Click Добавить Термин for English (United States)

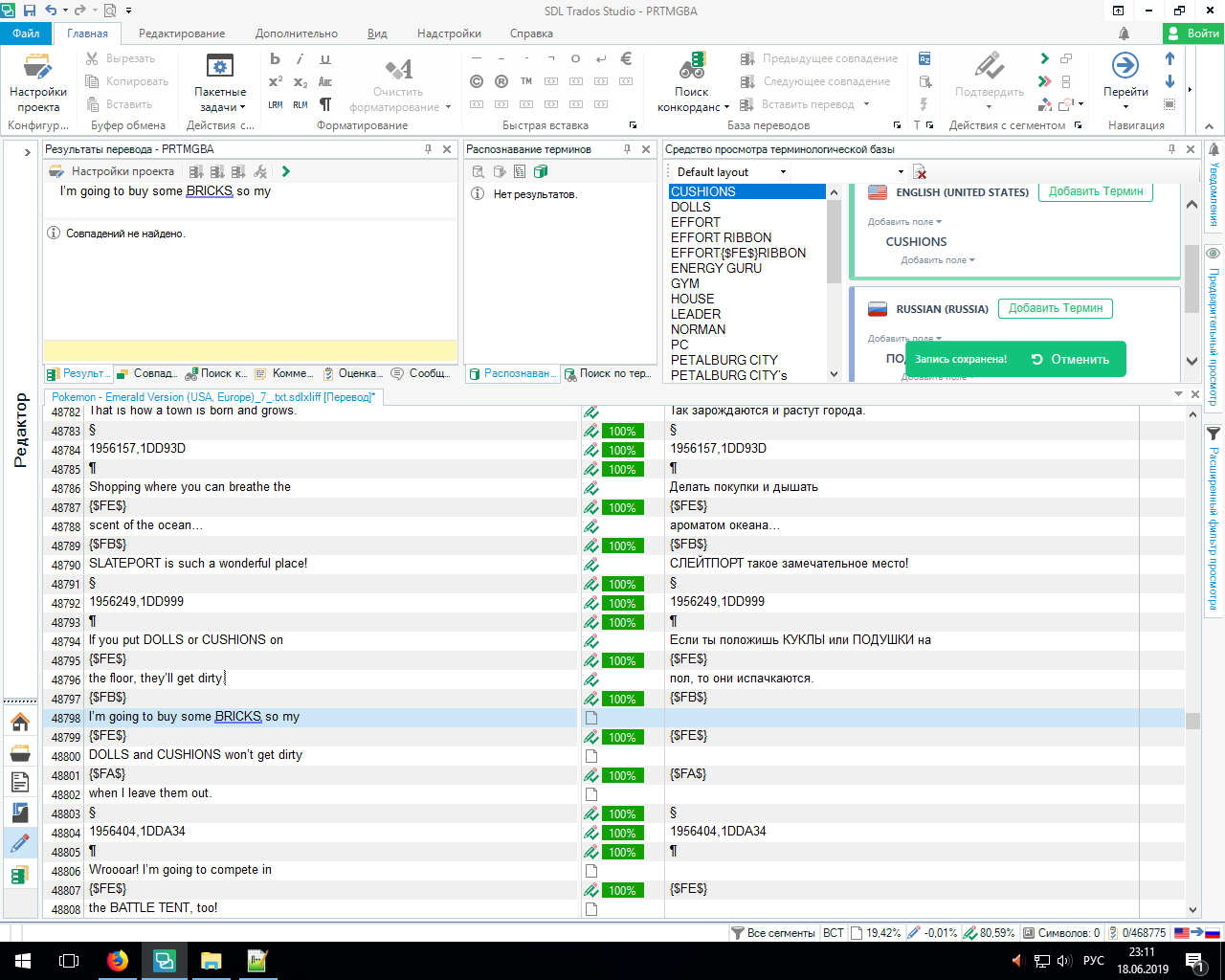click(1096, 191)
